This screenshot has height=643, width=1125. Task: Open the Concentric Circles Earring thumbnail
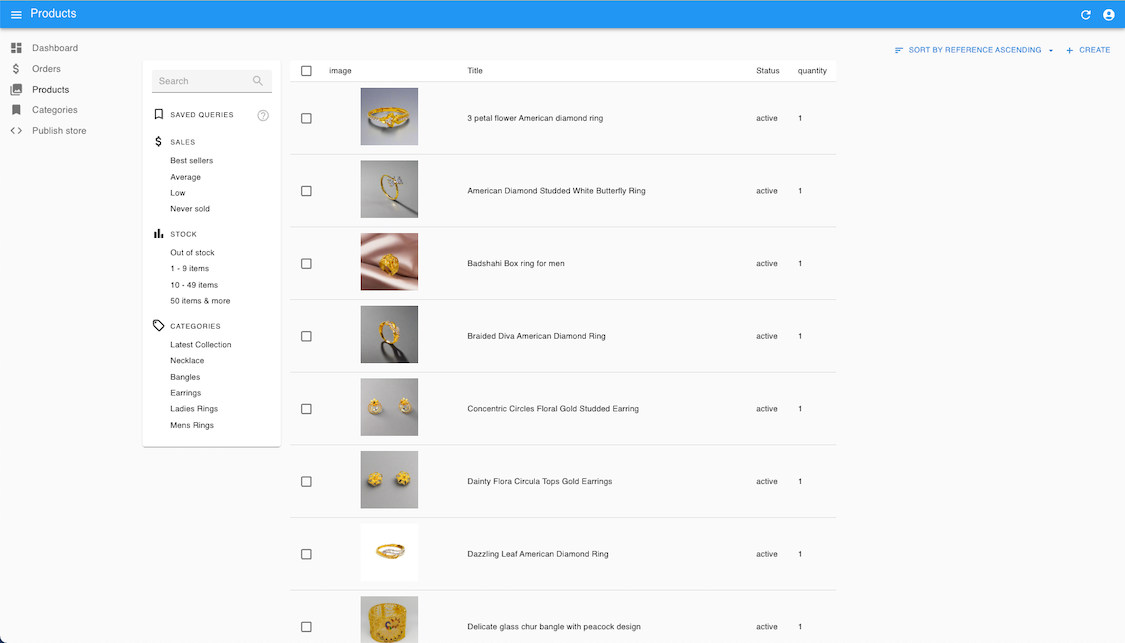pyautogui.click(x=389, y=407)
